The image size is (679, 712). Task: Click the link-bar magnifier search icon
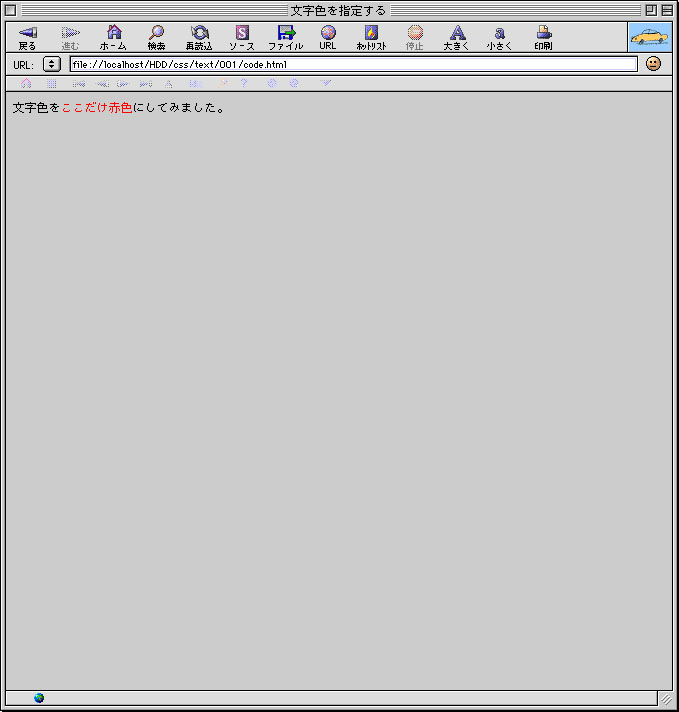click(x=223, y=84)
